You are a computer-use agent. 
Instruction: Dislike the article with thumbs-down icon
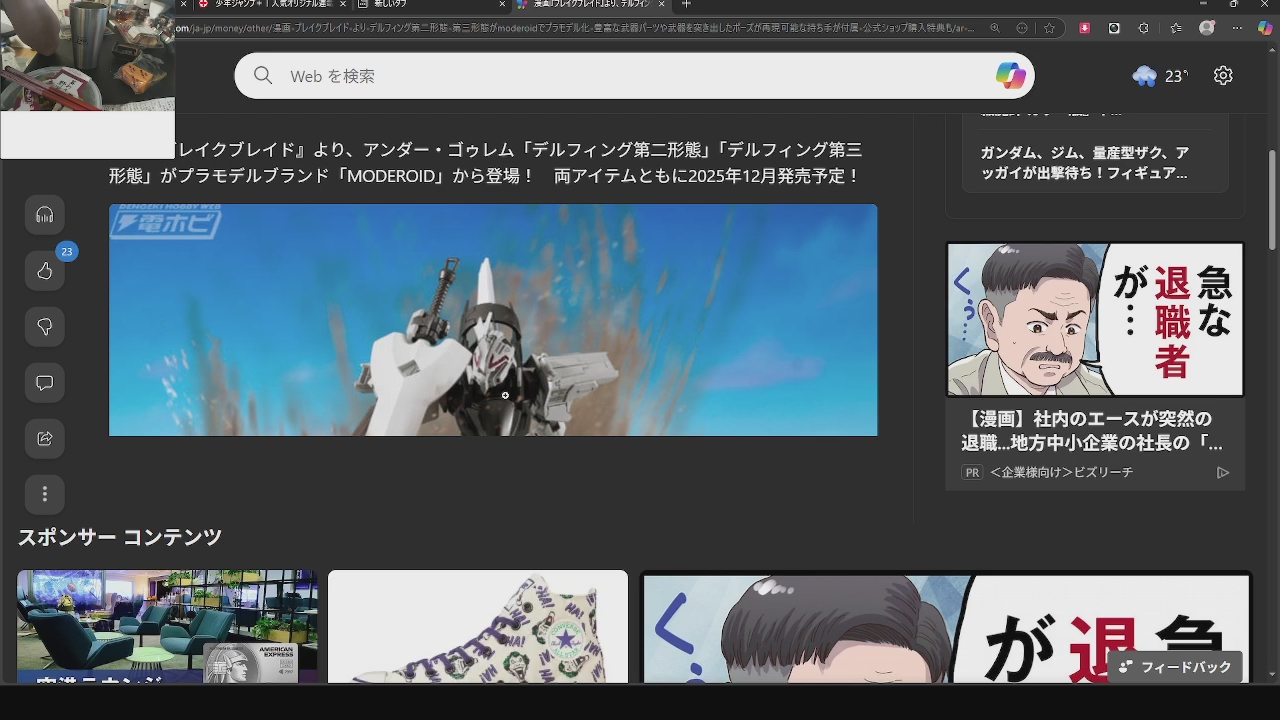click(x=45, y=327)
